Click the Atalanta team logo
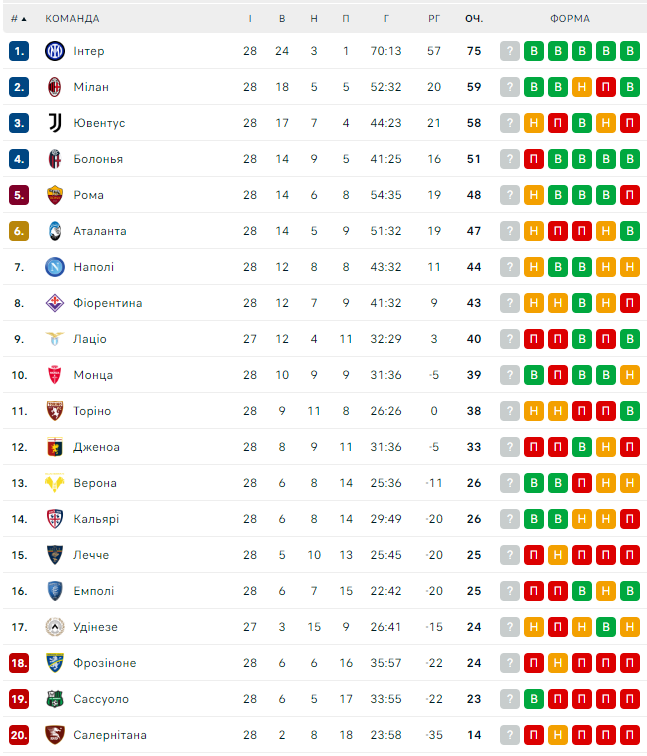Screen dimensions: 647x756 54,231
